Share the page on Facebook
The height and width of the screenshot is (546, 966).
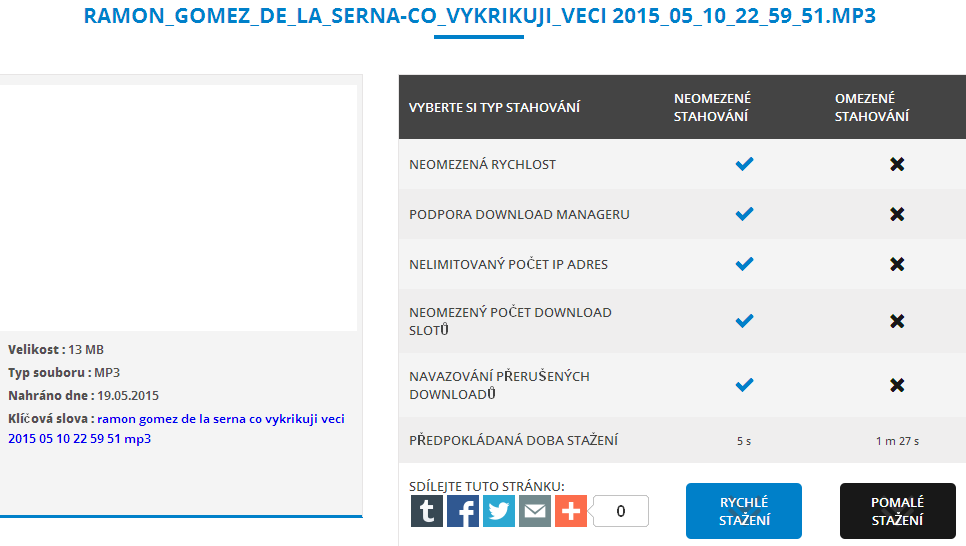coord(463,511)
